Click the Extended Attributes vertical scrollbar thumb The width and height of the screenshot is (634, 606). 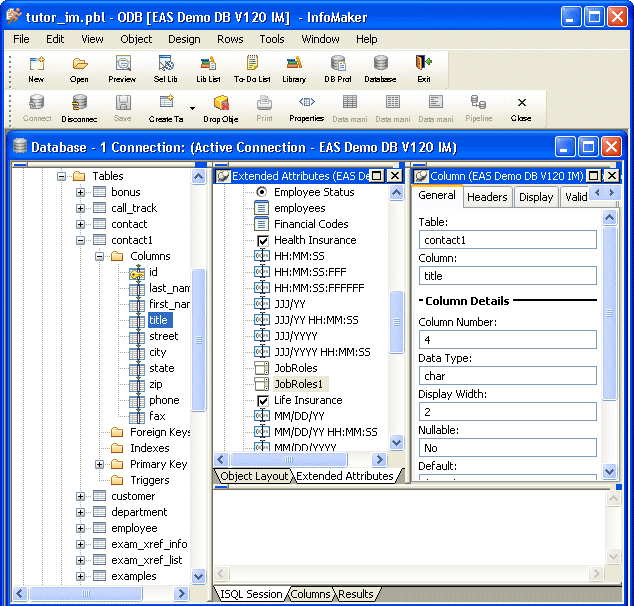click(x=397, y=322)
